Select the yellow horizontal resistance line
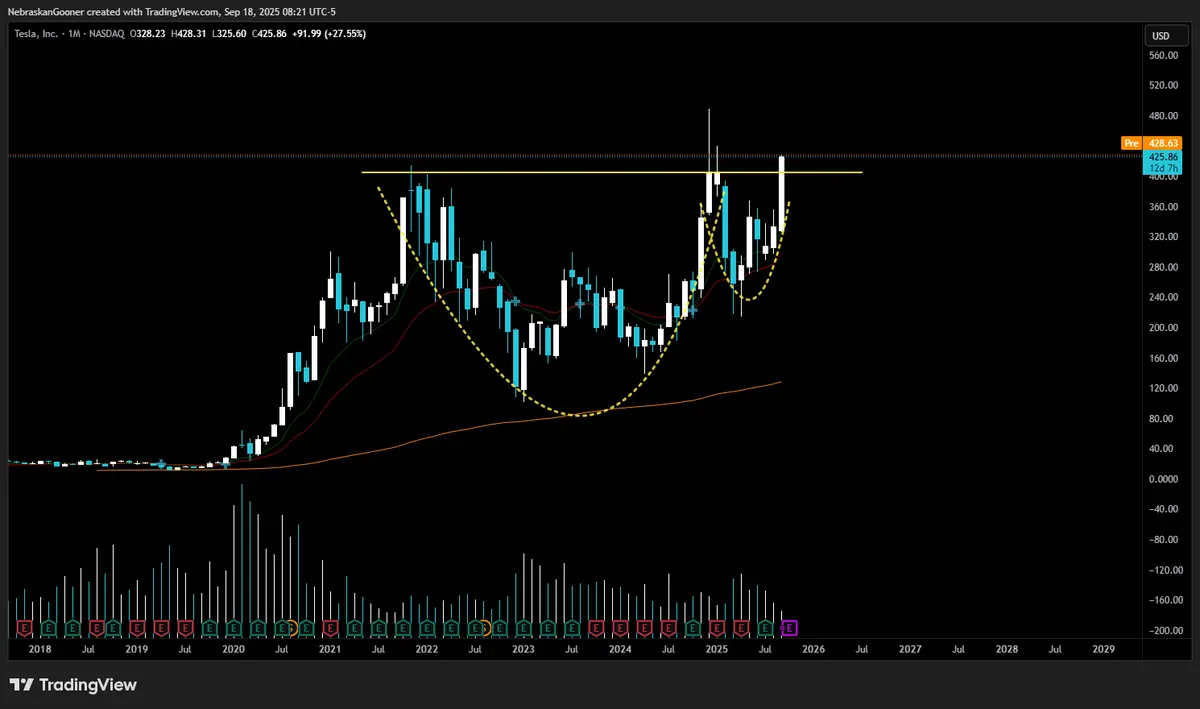Viewport: 1200px width, 709px height. point(611,173)
